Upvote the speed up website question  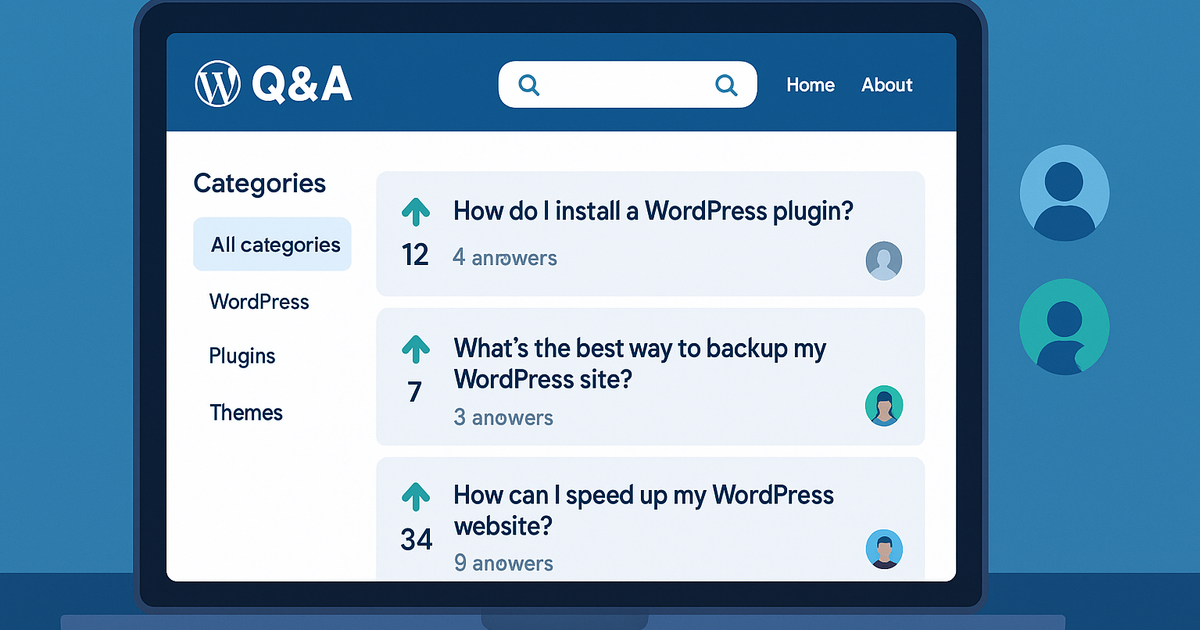[416, 495]
